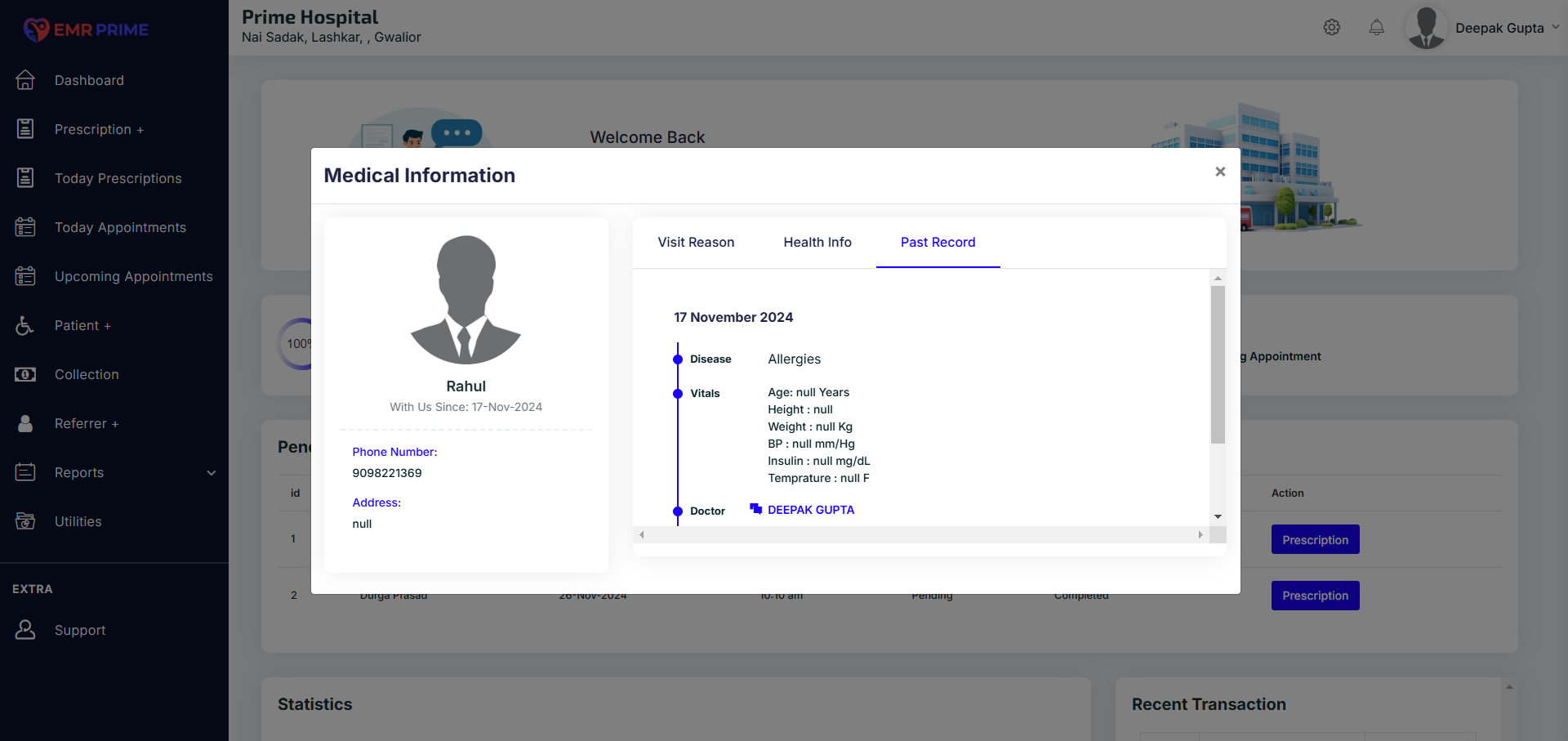Open notifications bell icon
This screenshot has width=1568, height=741.
coord(1376,28)
